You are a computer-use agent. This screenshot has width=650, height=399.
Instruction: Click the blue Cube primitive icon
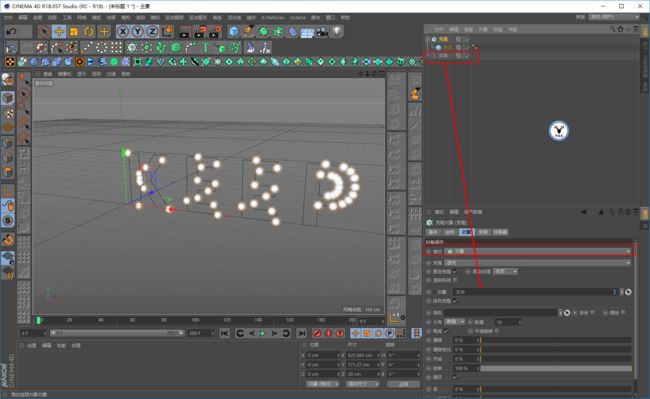coord(234,31)
